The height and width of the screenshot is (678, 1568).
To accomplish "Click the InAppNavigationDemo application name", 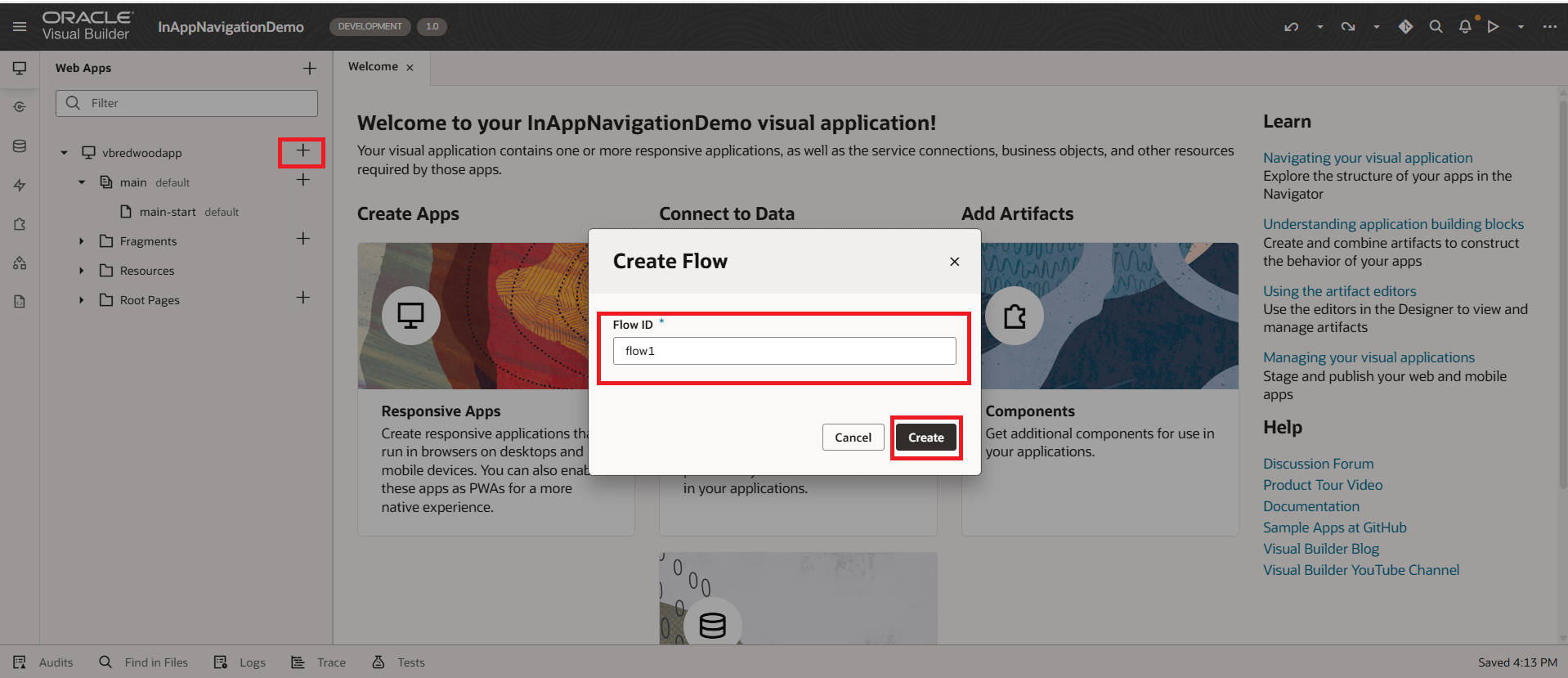I will click(231, 27).
